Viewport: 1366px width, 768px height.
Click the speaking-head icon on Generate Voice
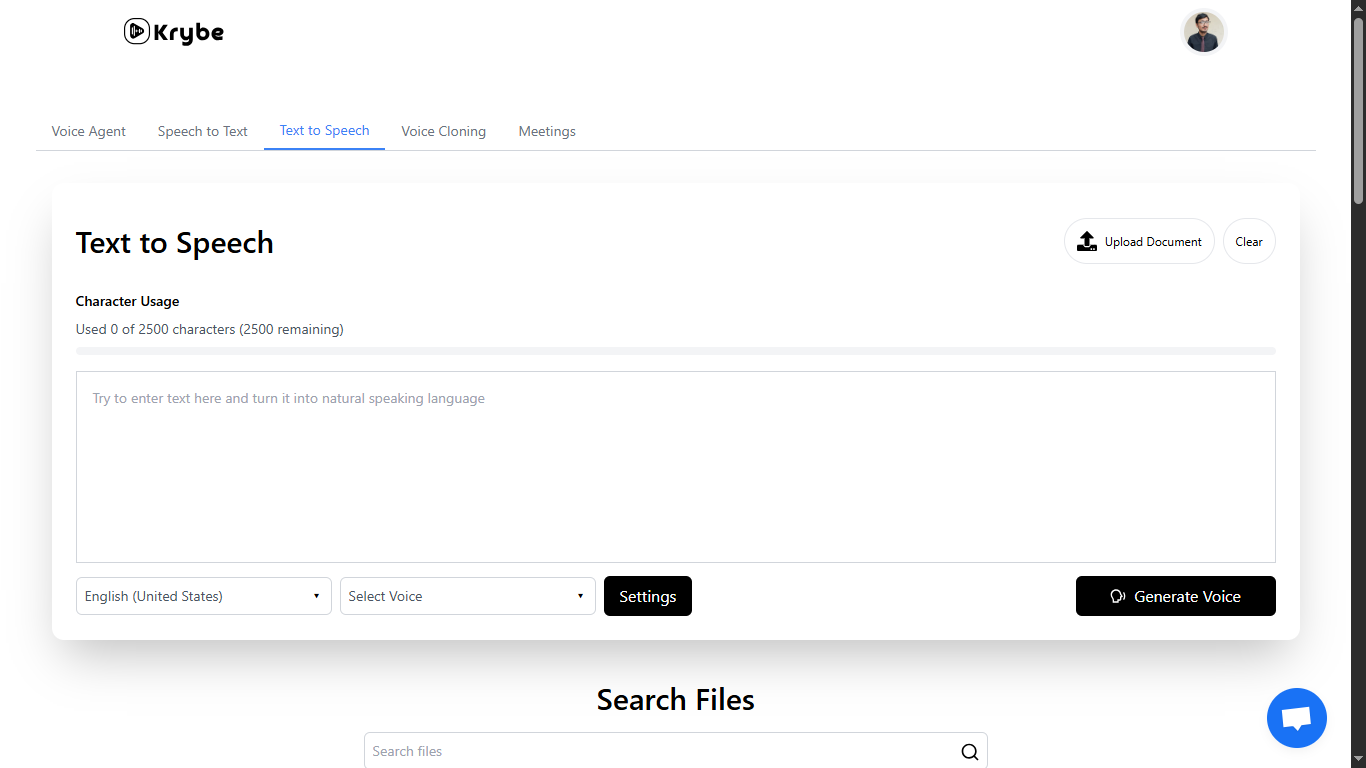pyautogui.click(x=1118, y=597)
